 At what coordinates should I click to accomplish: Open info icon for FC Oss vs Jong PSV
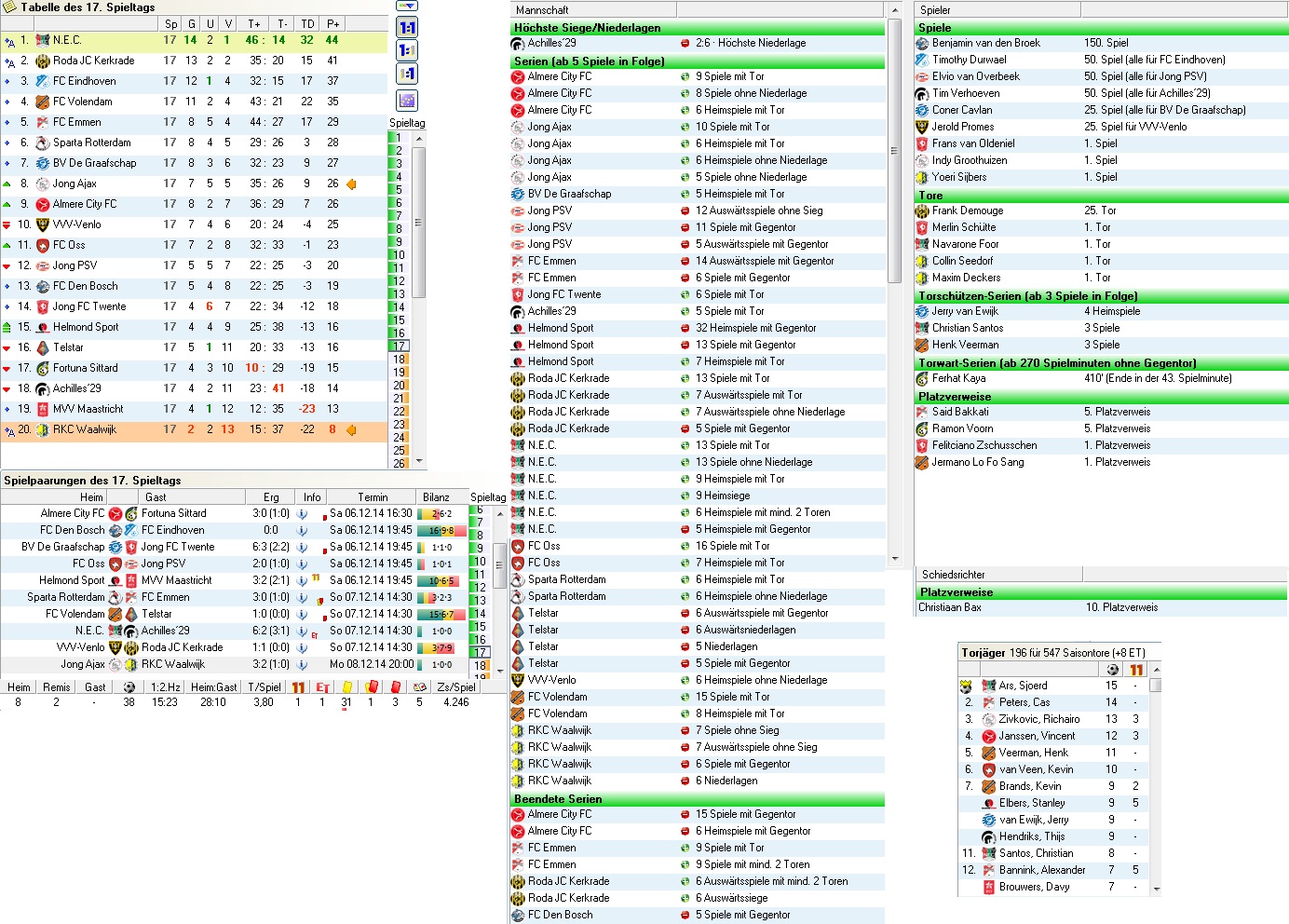tap(302, 564)
